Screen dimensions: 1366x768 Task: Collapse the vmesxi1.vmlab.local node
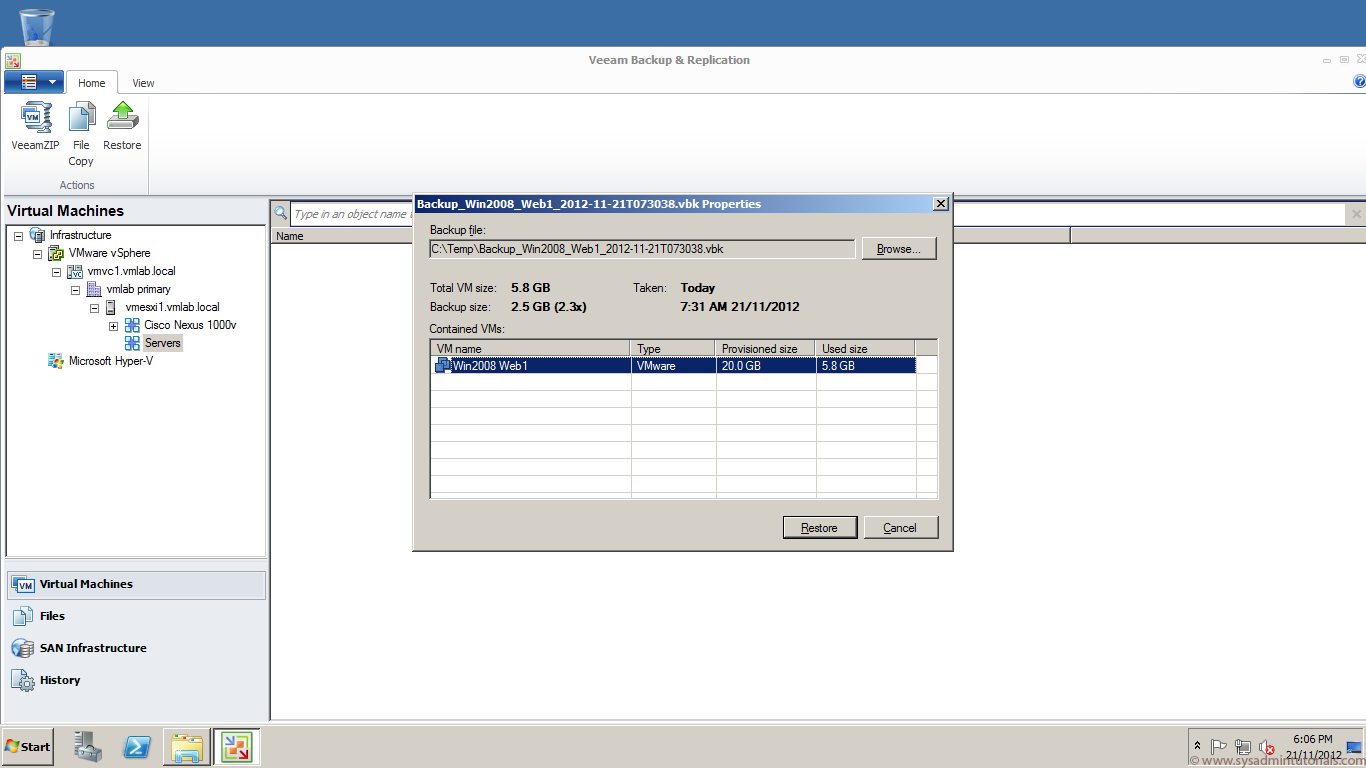coord(94,308)
